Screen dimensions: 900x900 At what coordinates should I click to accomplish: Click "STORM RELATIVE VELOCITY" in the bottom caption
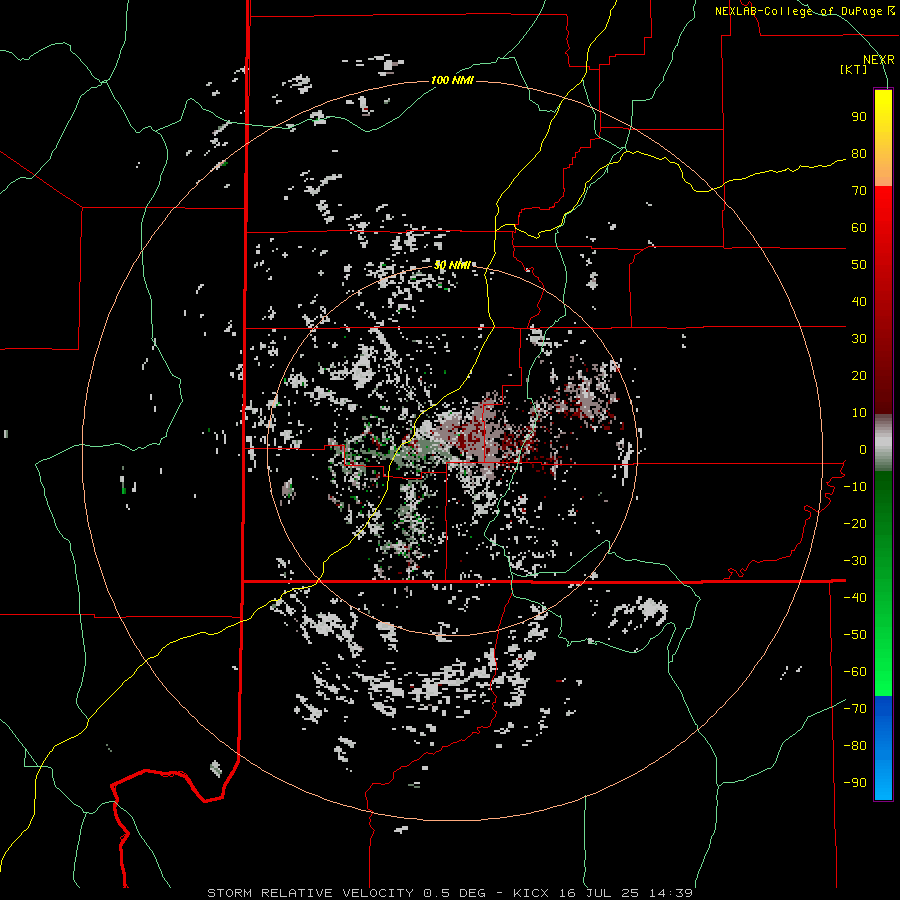[310, 893]
